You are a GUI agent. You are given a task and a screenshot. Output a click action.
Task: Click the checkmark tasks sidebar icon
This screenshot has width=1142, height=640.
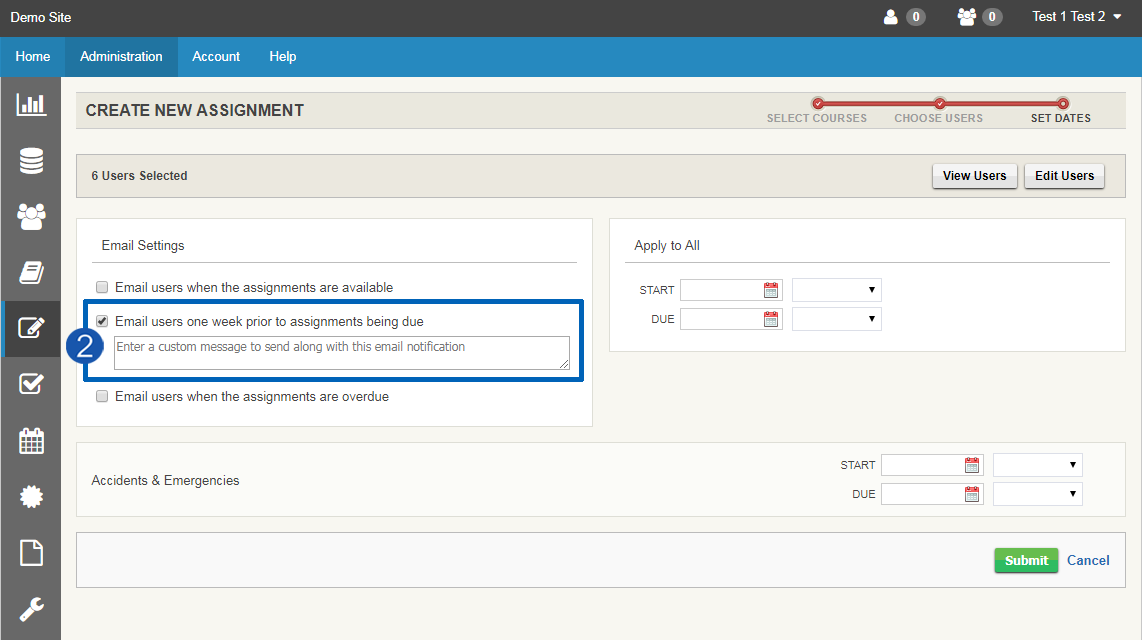31,384
